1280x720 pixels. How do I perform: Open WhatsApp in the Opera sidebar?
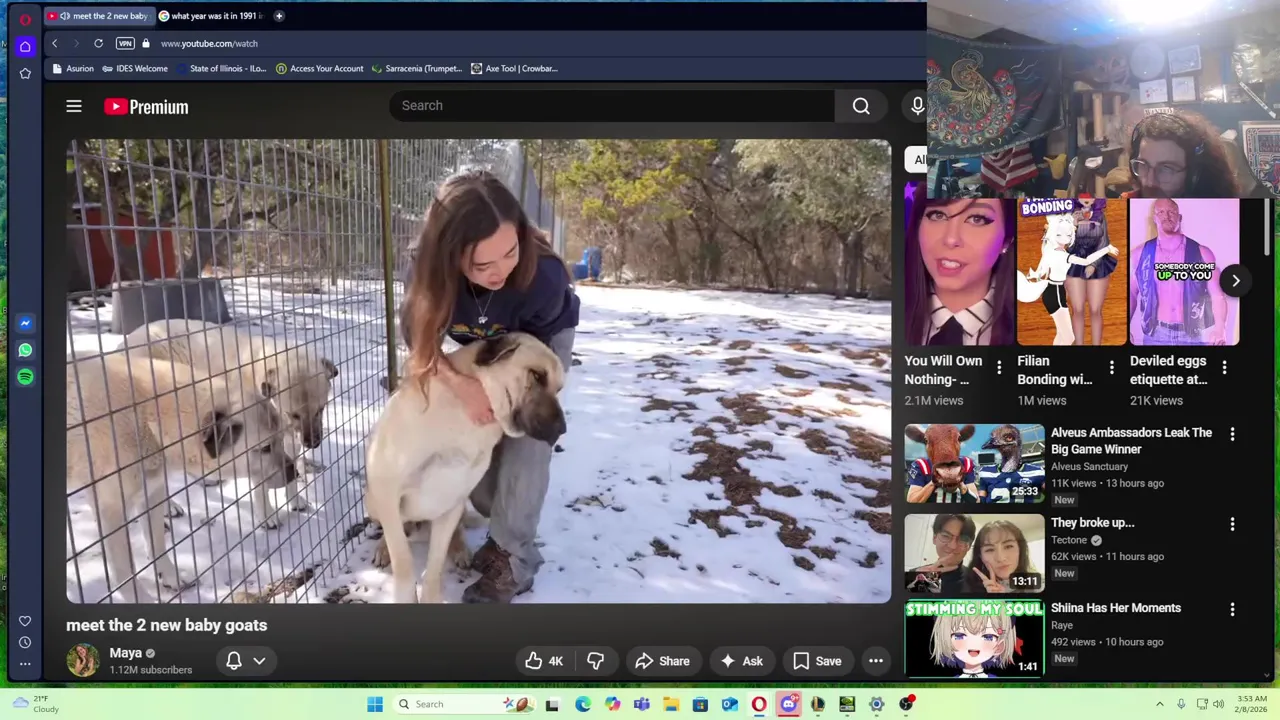25,350
